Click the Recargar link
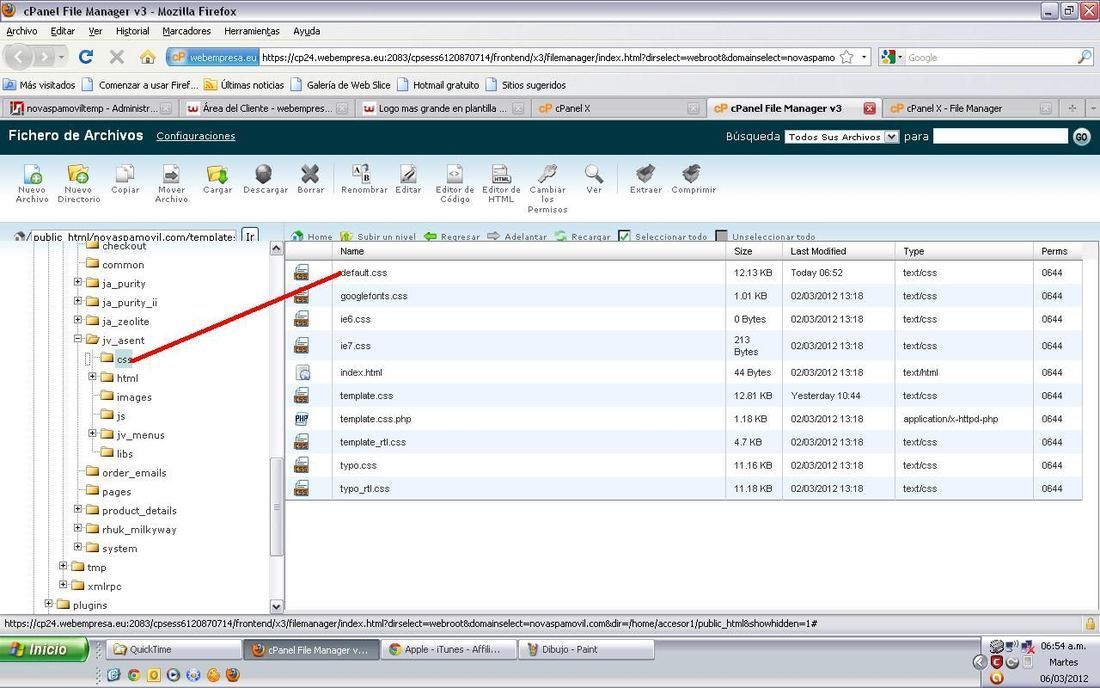1100x688 pixels. coord(582,236)
